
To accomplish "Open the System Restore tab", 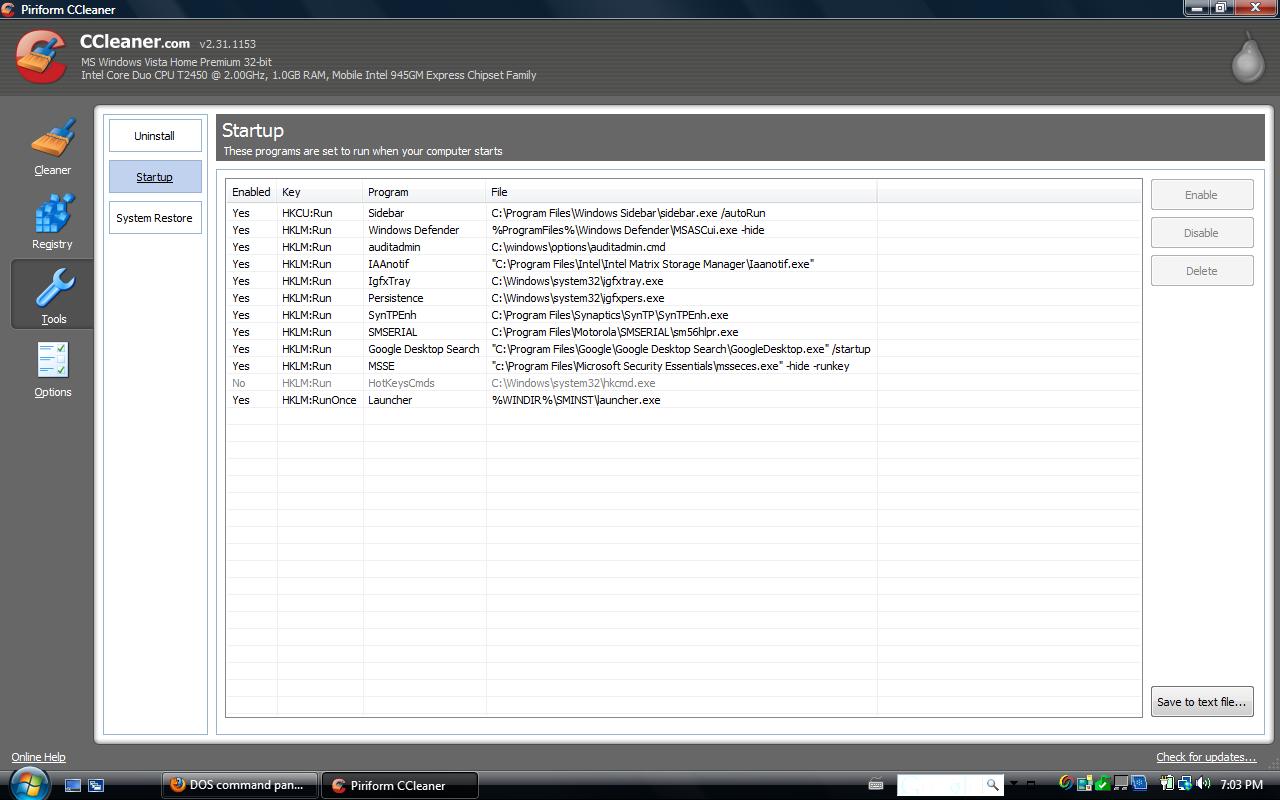I will [x=155, y=218].
